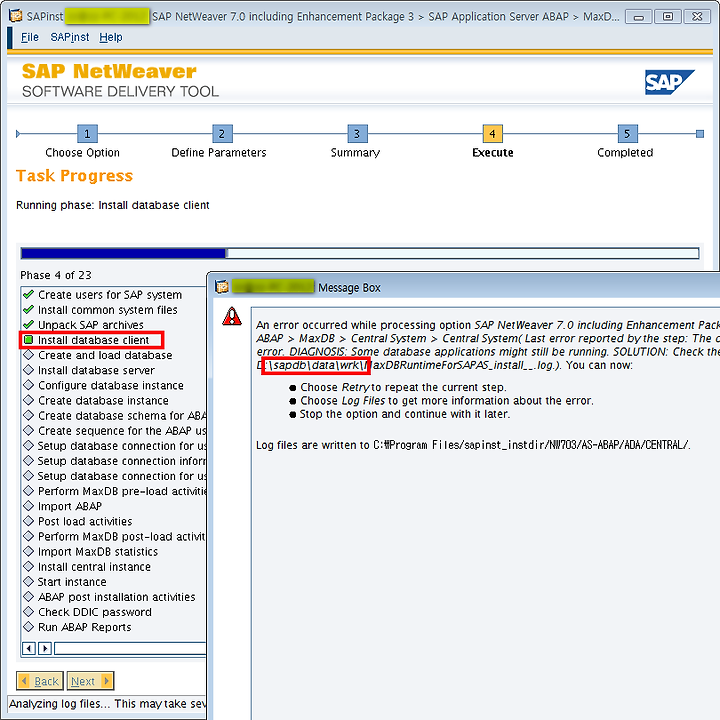The height and width of the screenshot is (720, 720).
Task: Click diamond icon beside Create and load database
Action: coord(28,355)
